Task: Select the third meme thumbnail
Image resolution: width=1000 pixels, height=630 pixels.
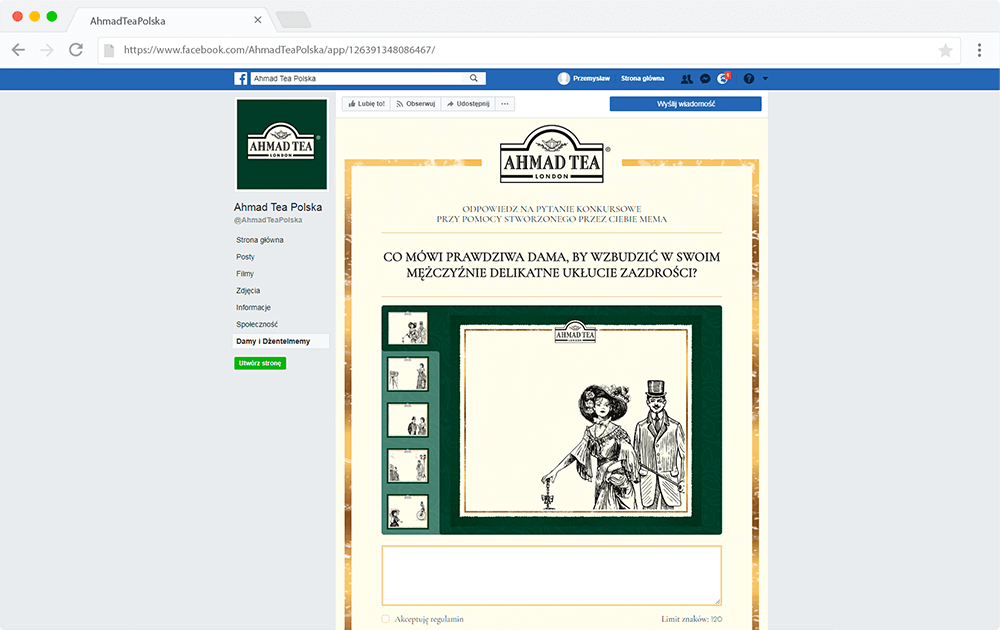Action: (x=408, y=420)
